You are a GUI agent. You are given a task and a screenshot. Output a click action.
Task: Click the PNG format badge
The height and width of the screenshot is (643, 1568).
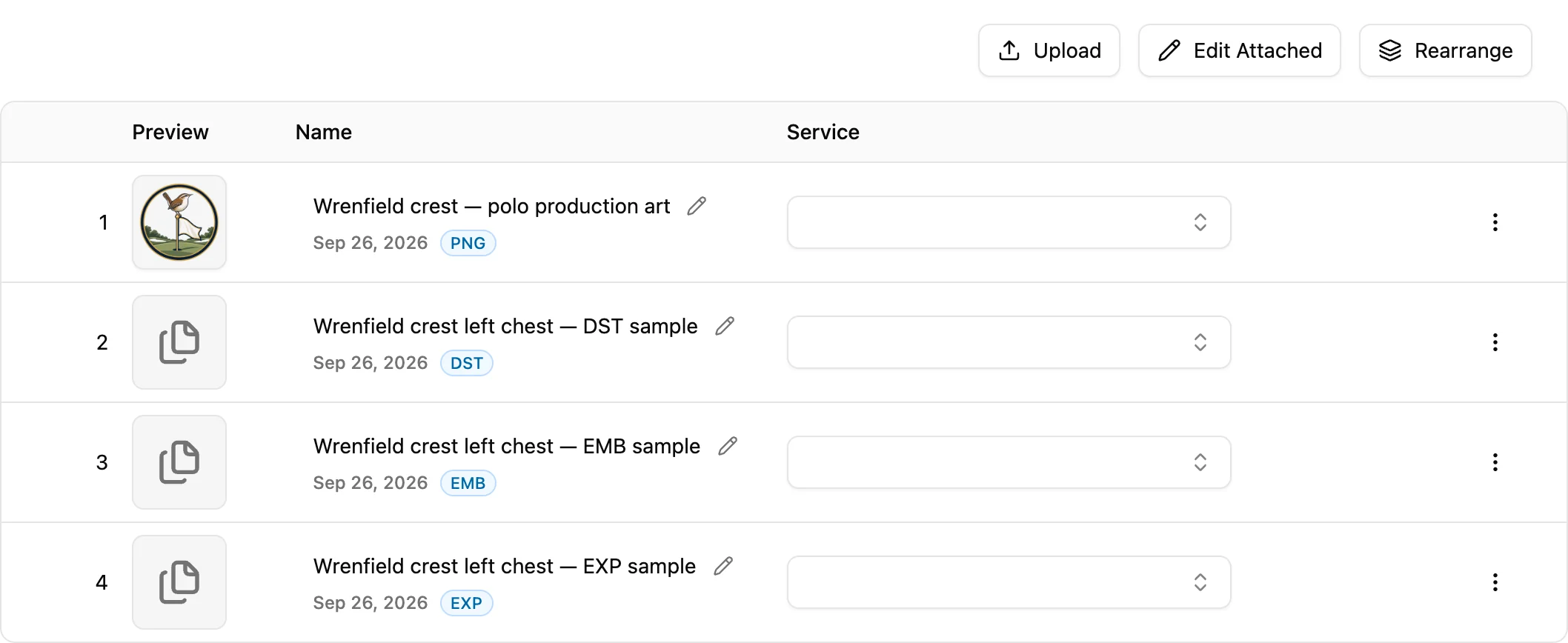point(468,243)
